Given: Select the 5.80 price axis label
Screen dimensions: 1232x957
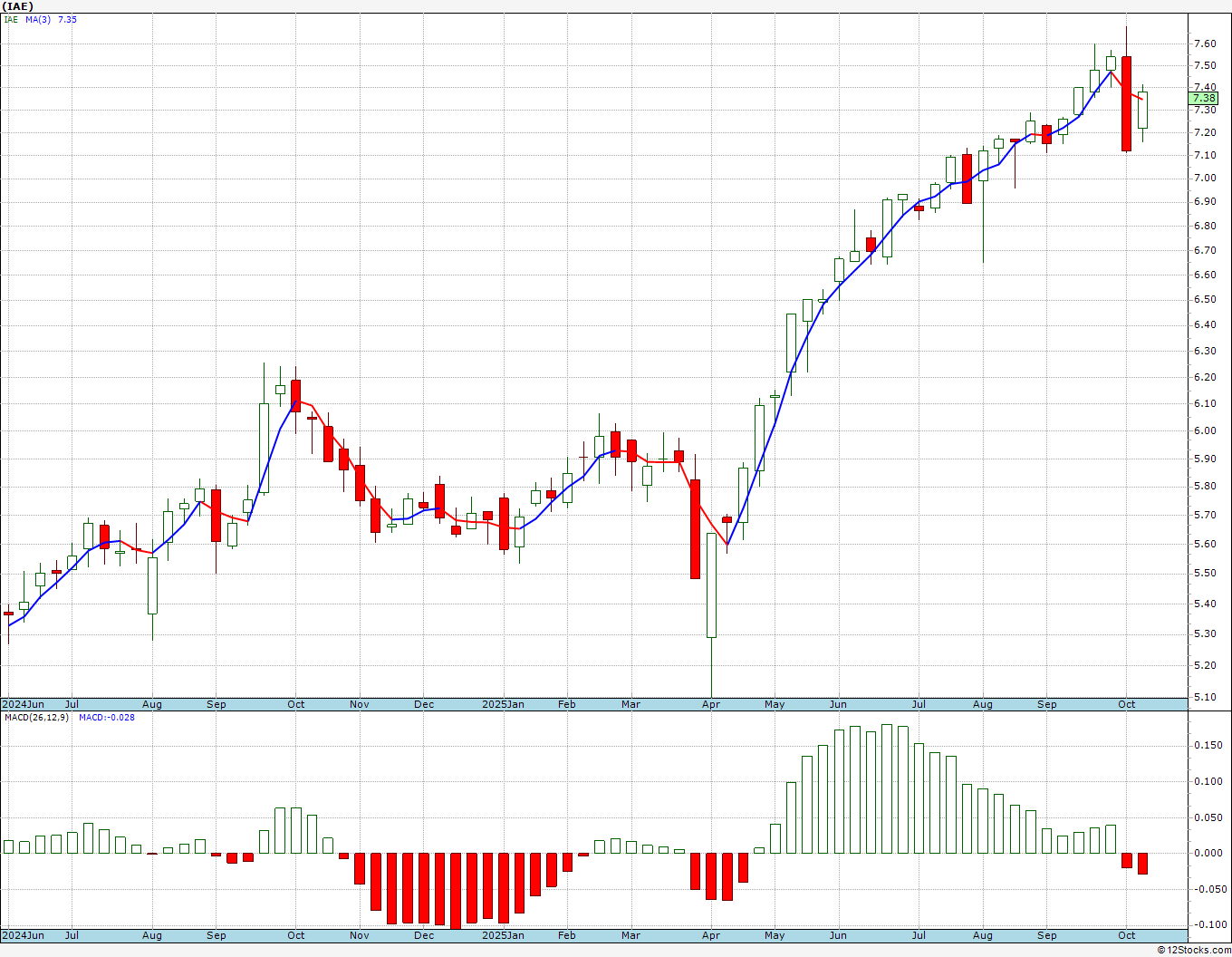Looking at the screenshot, I should click(1205, 487).
